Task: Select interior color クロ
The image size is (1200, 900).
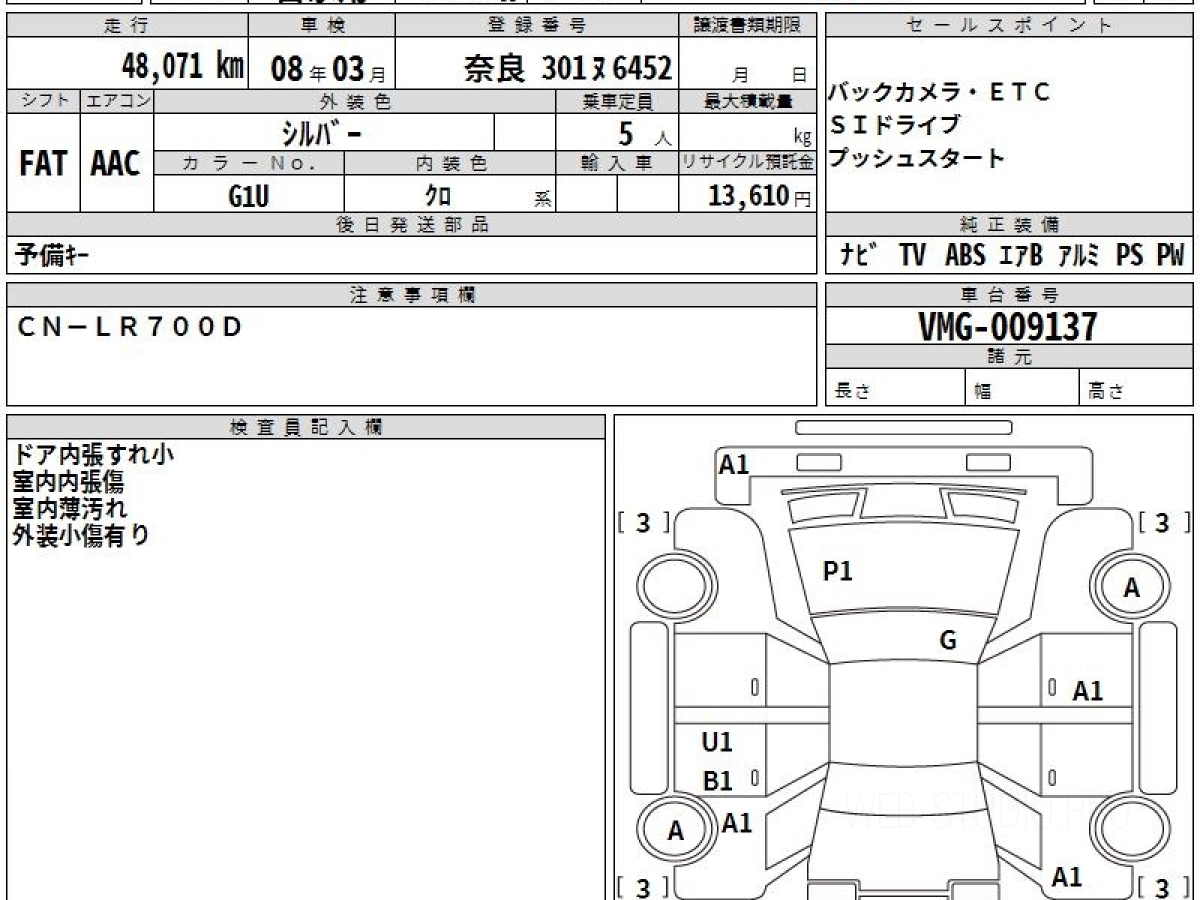Action: tap(438, 196)
